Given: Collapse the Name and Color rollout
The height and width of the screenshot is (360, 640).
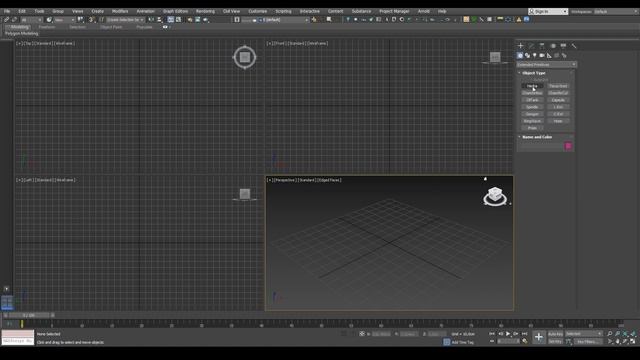Looking at the screenshot, I should 537,137.
